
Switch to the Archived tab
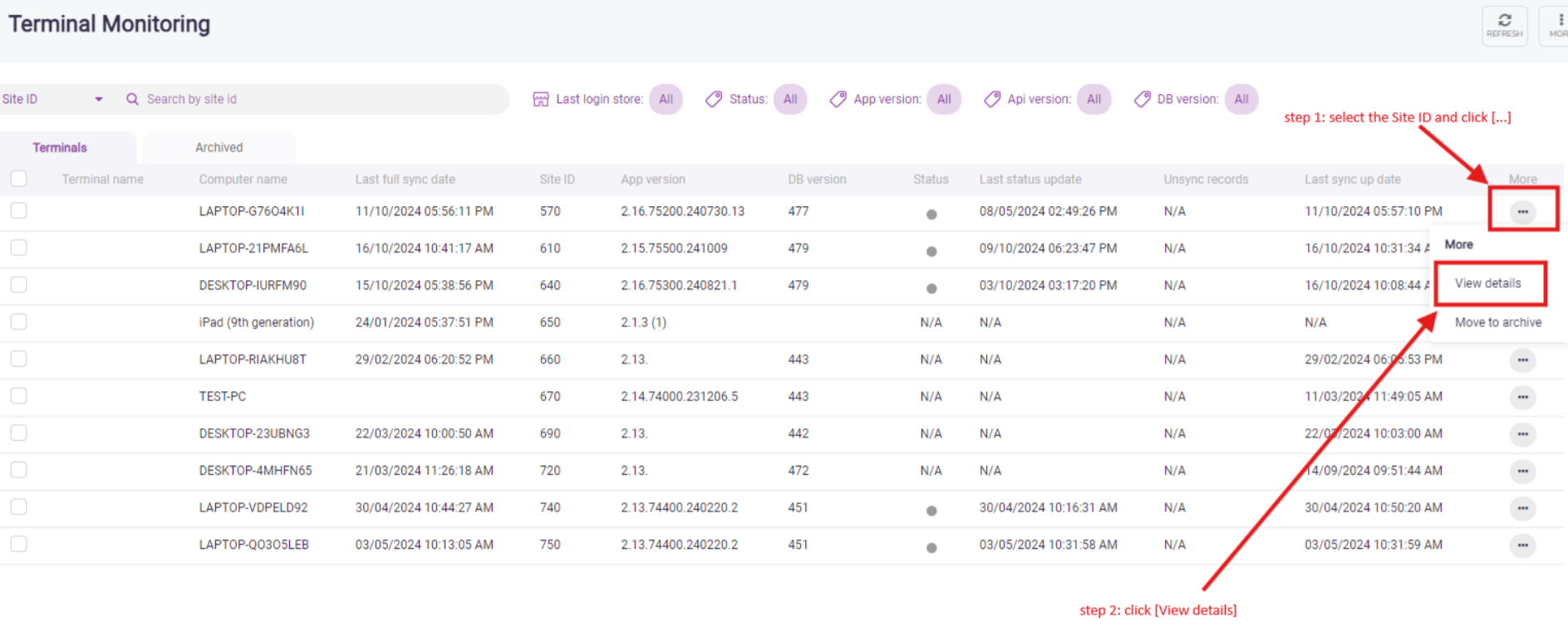coord(219,147)
